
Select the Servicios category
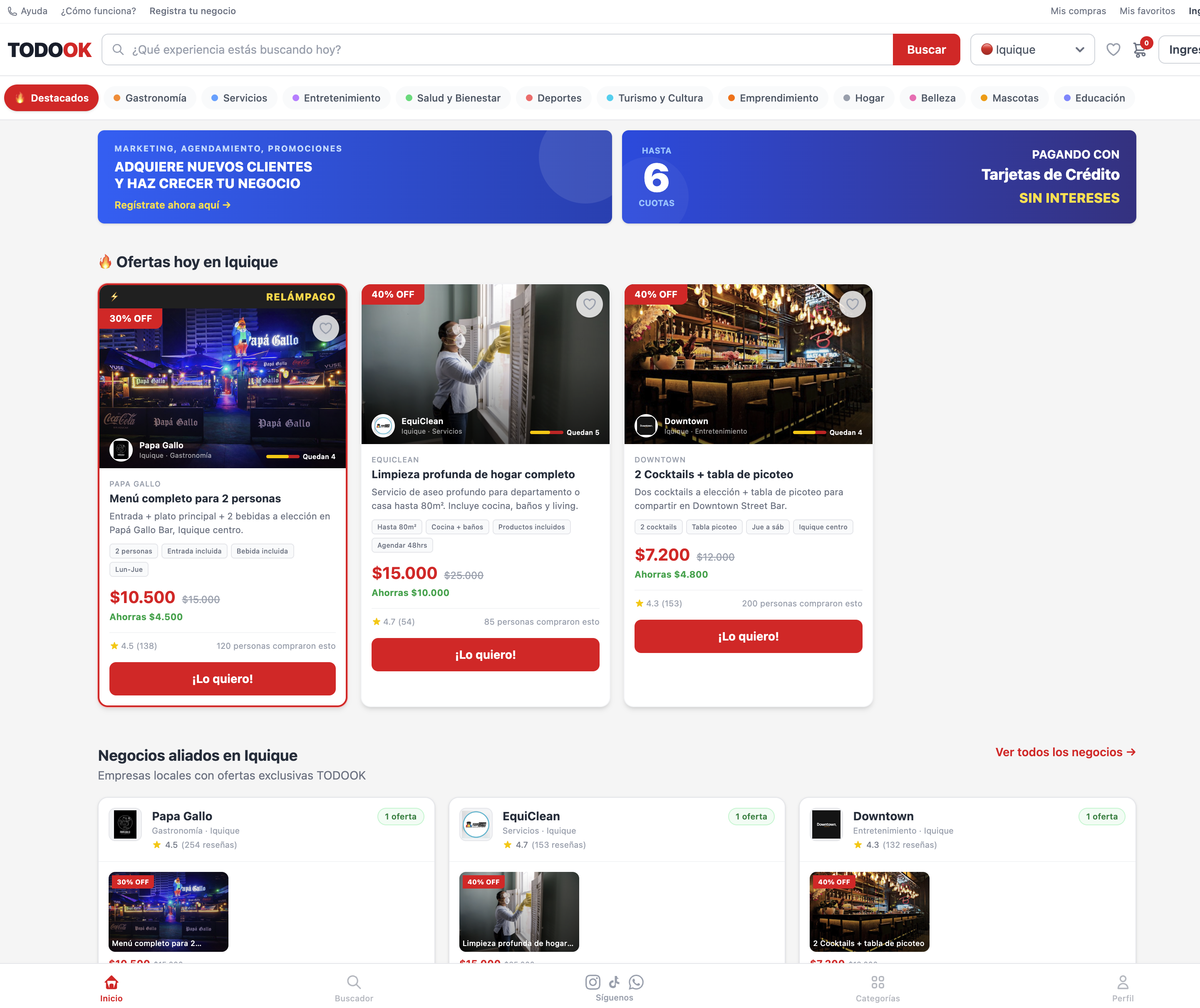239,98
